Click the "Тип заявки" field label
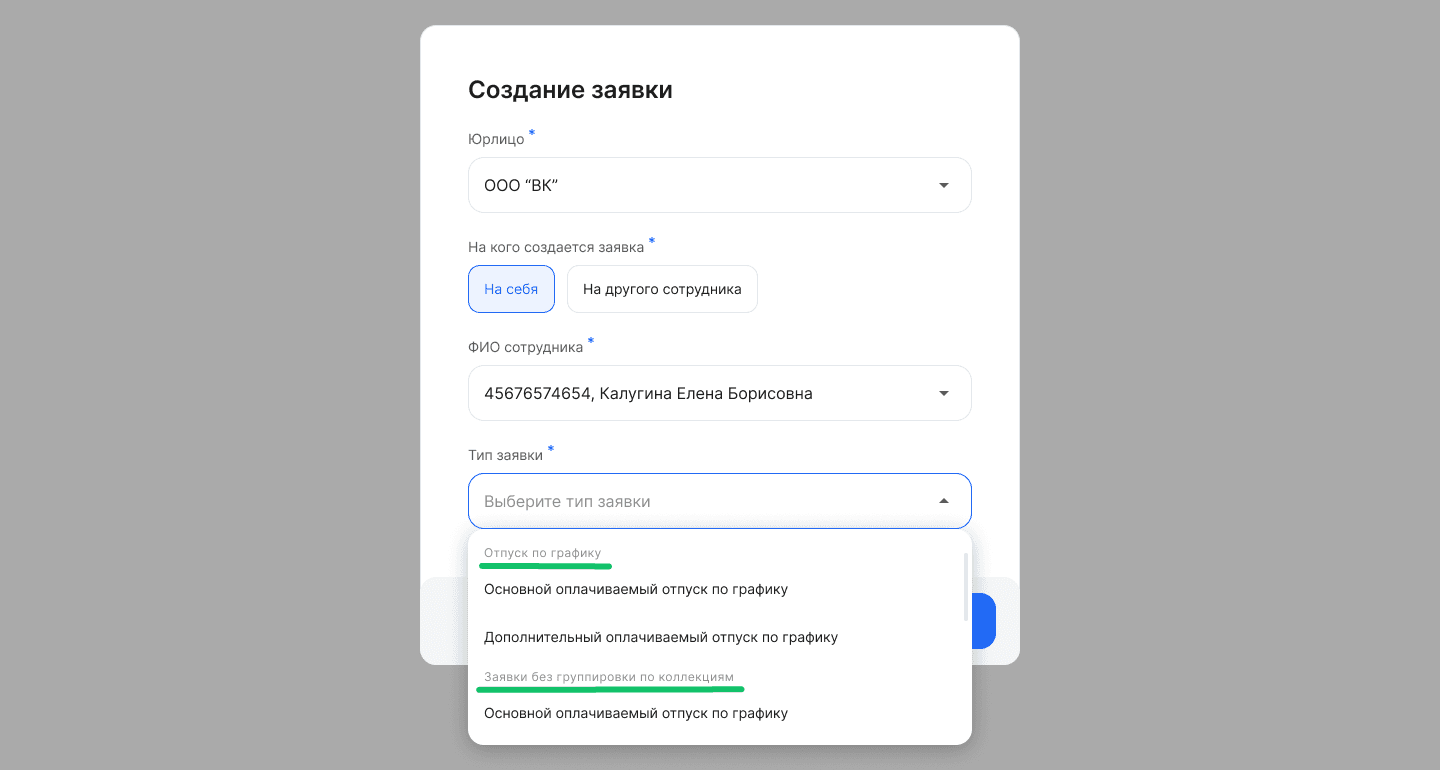Image resolution: width=1440 pixels, height=770 pixels. tap(505, 455)
